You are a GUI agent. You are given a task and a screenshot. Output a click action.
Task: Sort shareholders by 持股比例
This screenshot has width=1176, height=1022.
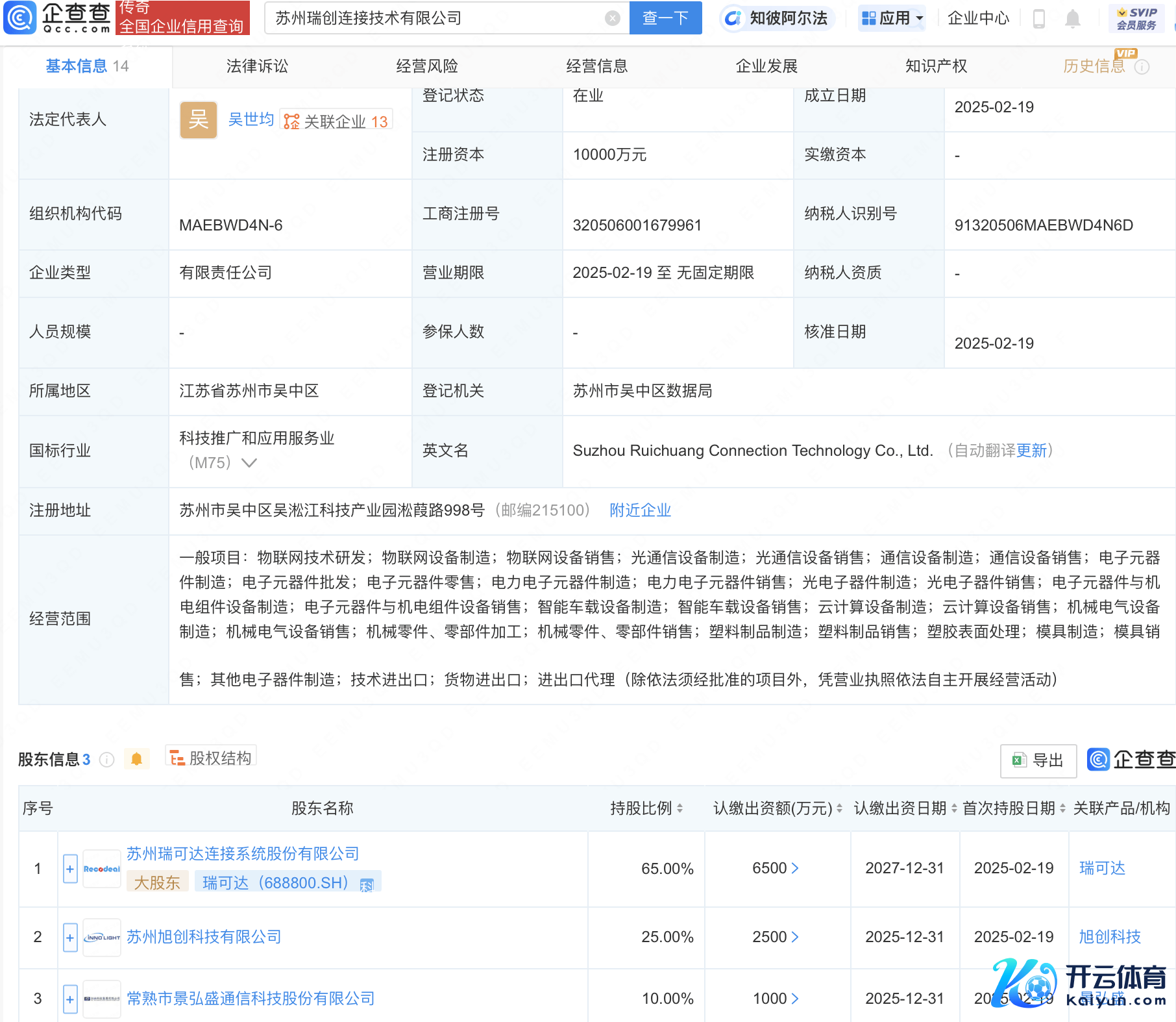click(680, 808)
